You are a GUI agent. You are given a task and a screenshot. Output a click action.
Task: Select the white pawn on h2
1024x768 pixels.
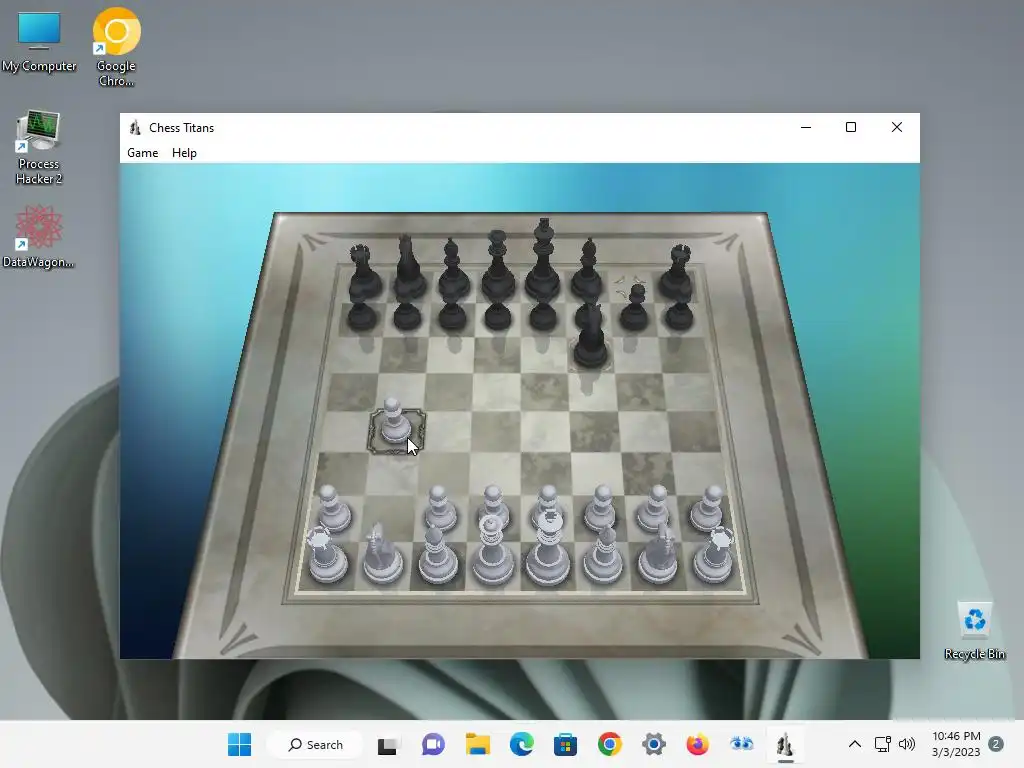pyautogui.click(x=708, y=508)
